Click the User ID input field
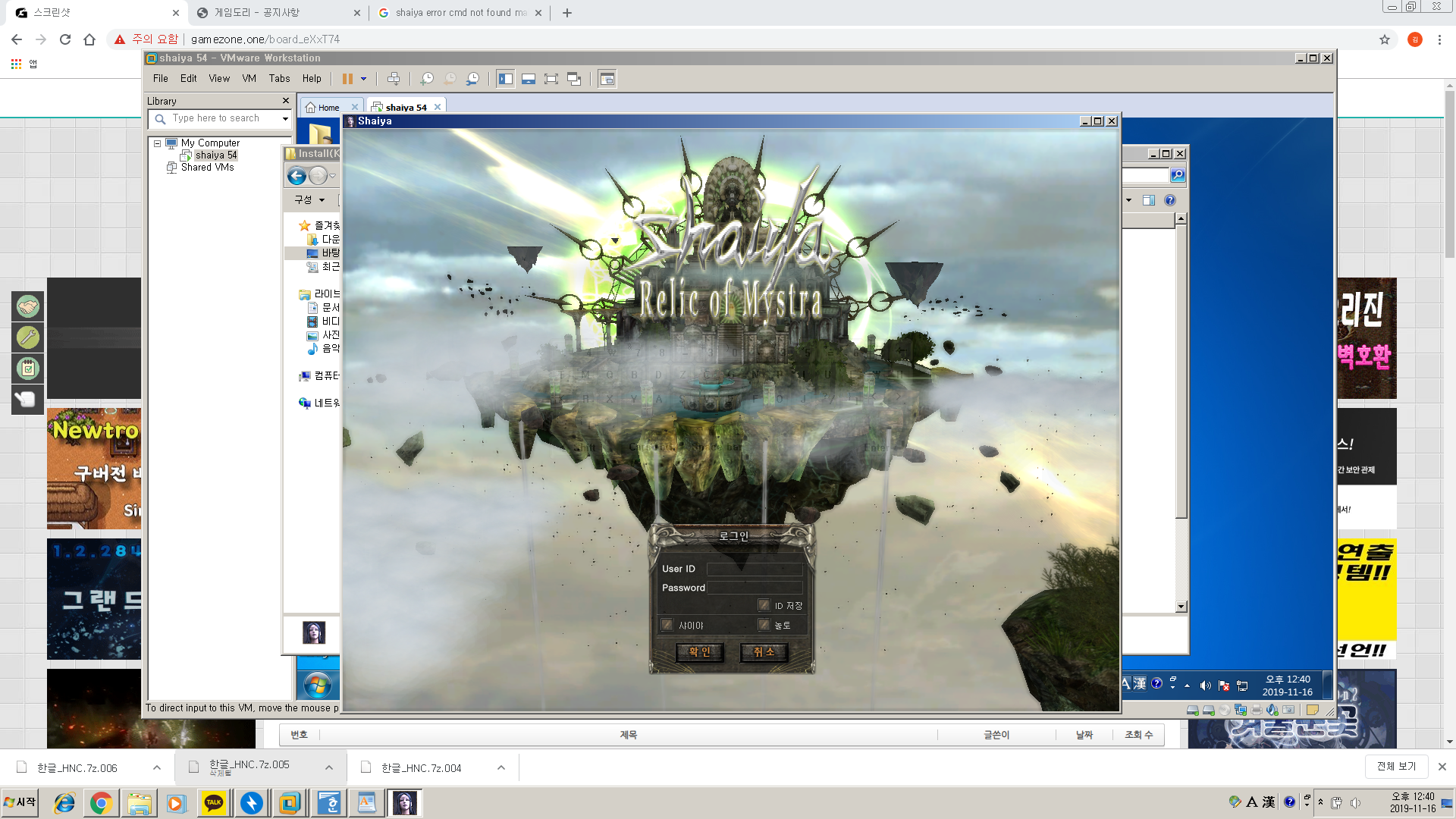This screenshot has width=1456, height=819. click(x=754, y=569)
